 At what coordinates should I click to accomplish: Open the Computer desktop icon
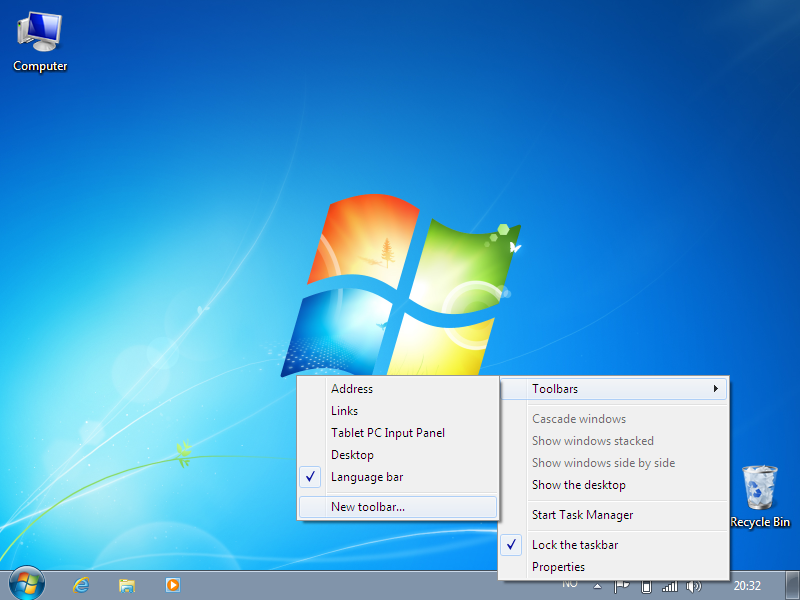[40, 43]
